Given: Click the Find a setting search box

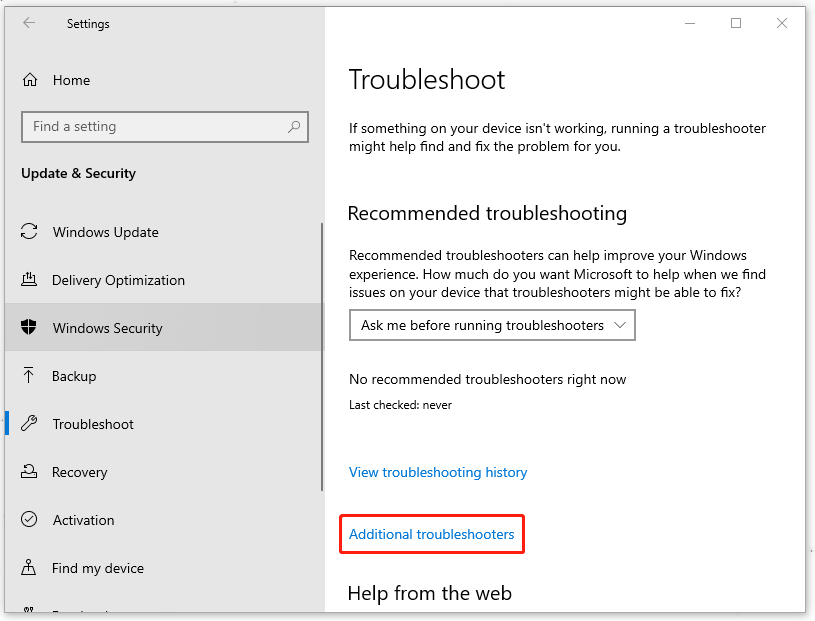Looking at the screenshot, I should click(x=165, y=127).
